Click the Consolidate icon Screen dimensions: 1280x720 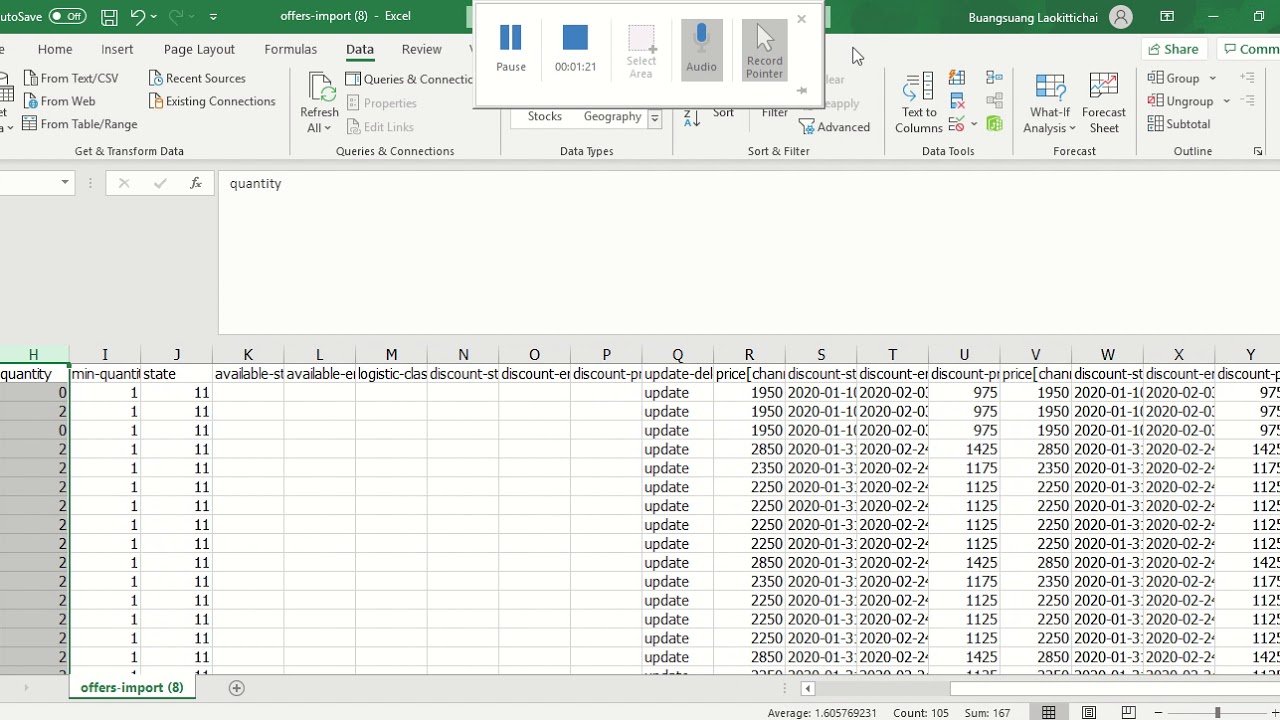click(x=994, y=78)
